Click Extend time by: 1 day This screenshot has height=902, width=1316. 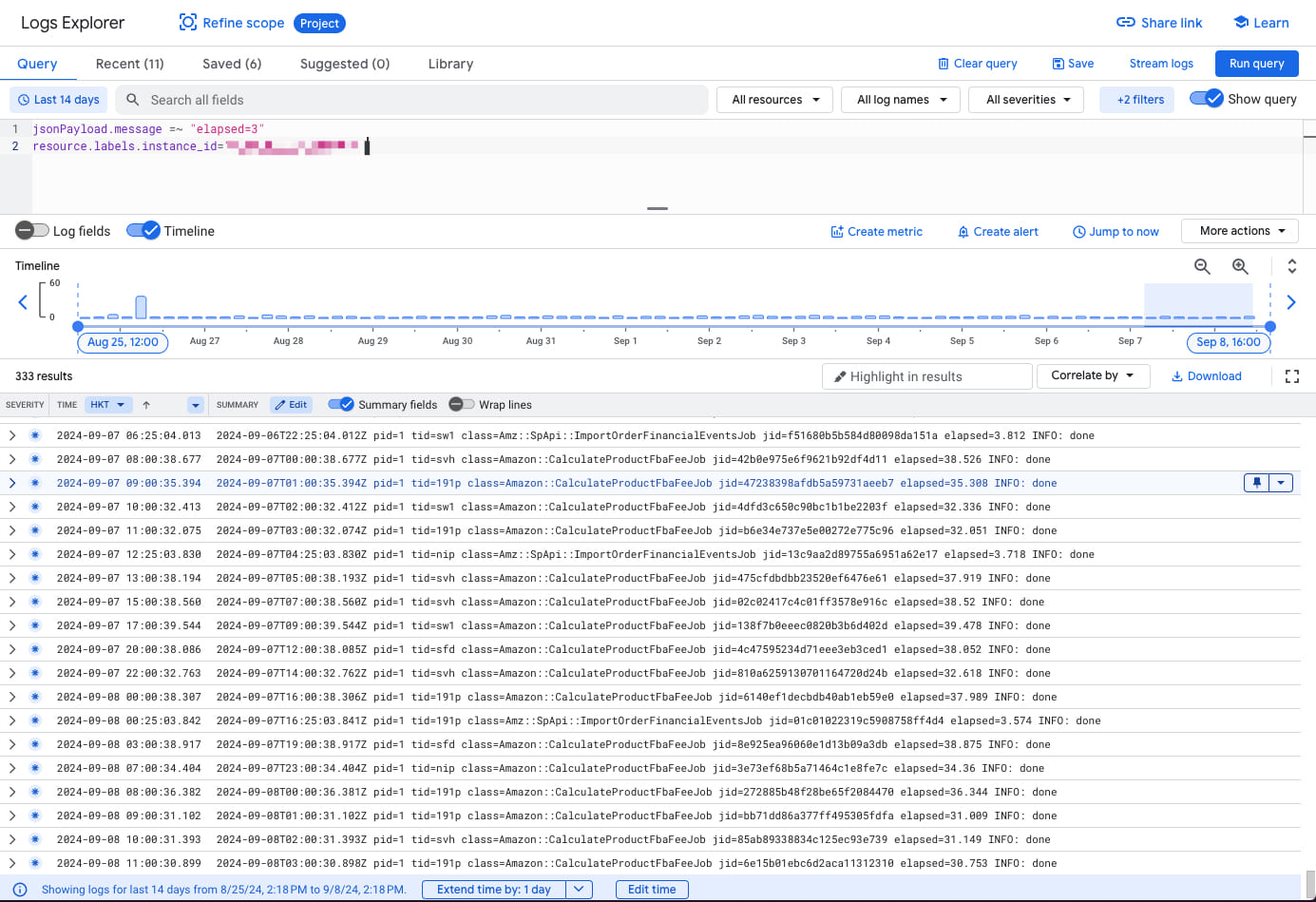pyautogui.click(x=494, y=890)
